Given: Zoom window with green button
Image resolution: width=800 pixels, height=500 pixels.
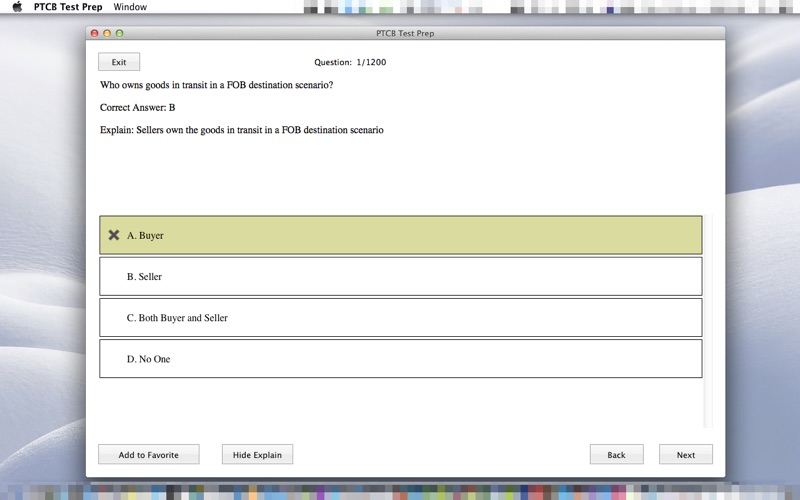Looking at the screenshot, I should [x=119, y=33].
